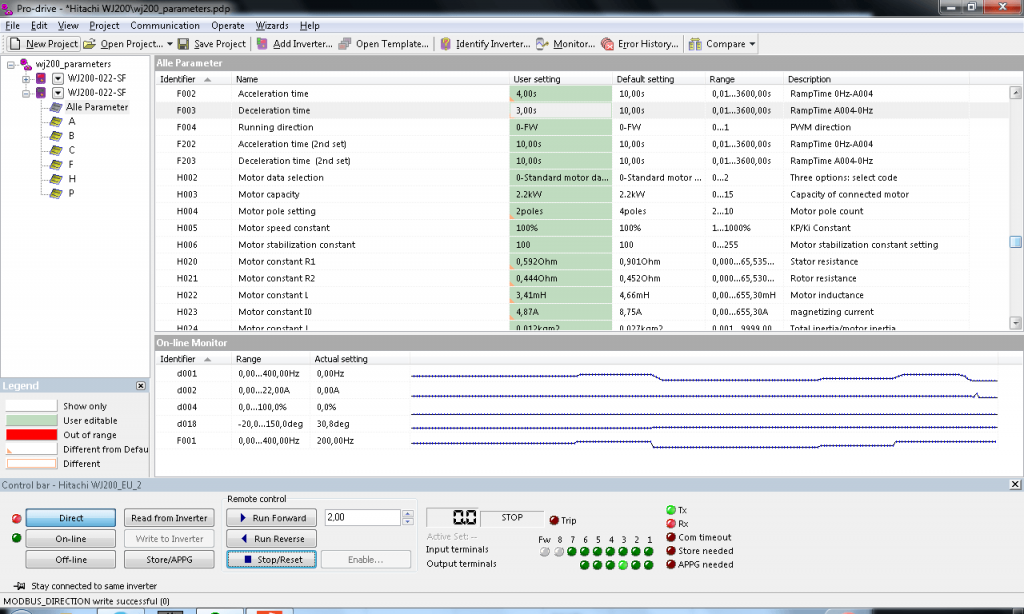
Task: Click the Monitor toolbar icon
Action: [542, 44]
